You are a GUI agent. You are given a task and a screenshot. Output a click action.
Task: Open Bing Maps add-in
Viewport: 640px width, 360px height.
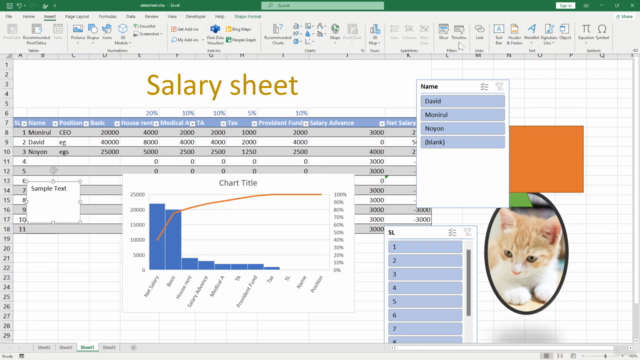click(239, 29)
